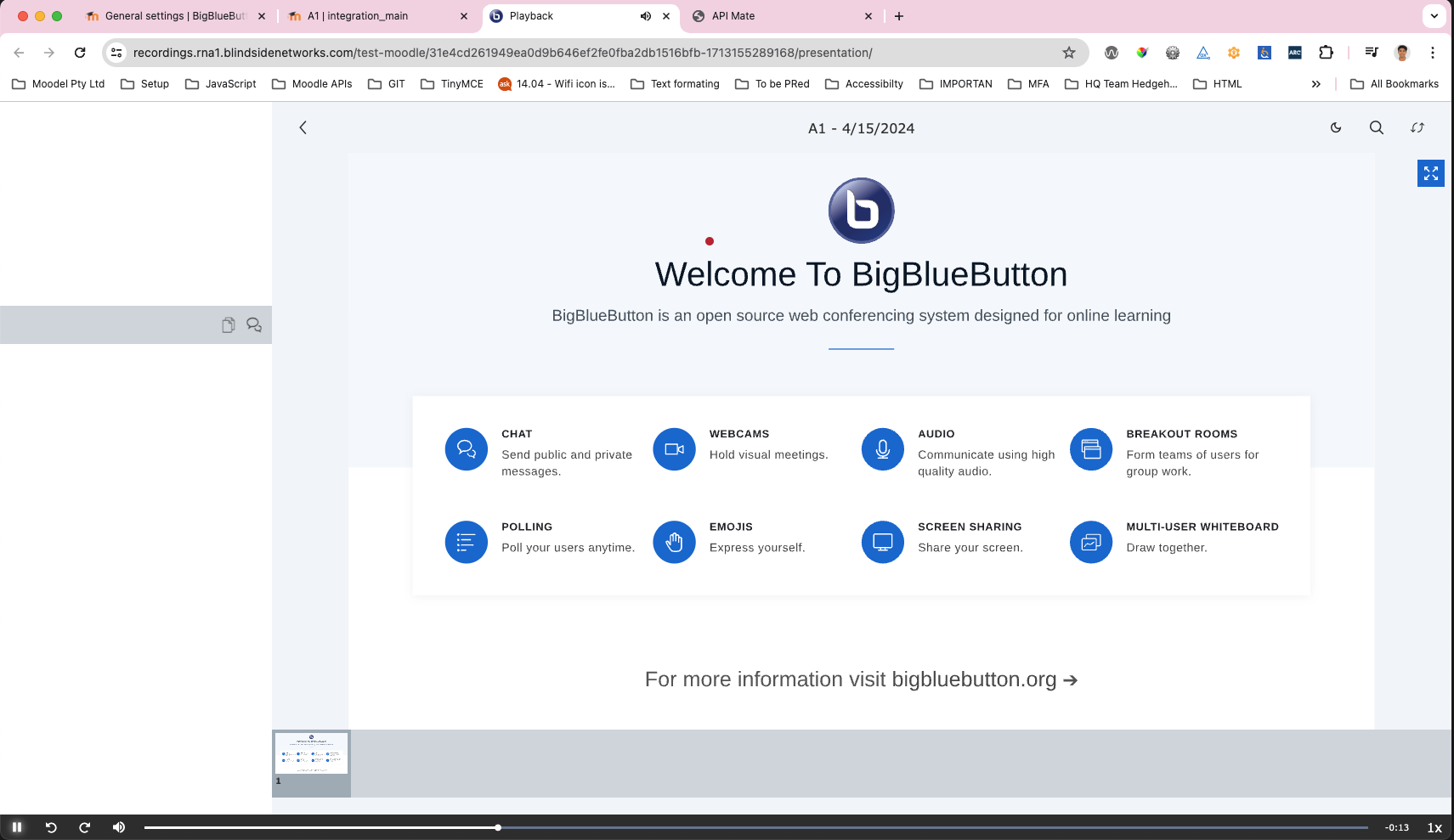Click the Chat feature icon
The height and width of the screenshot is (840, 1454).
coord(467,449)
